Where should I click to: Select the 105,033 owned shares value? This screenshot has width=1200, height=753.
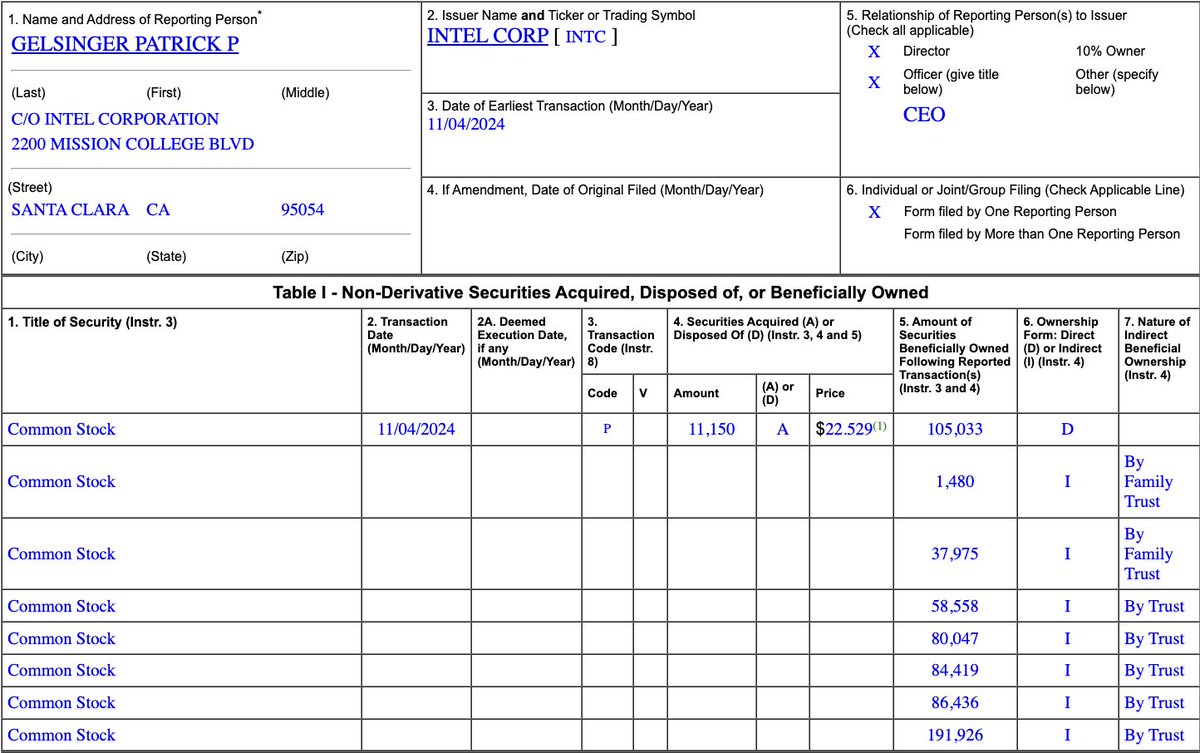[x=955, y=429]
